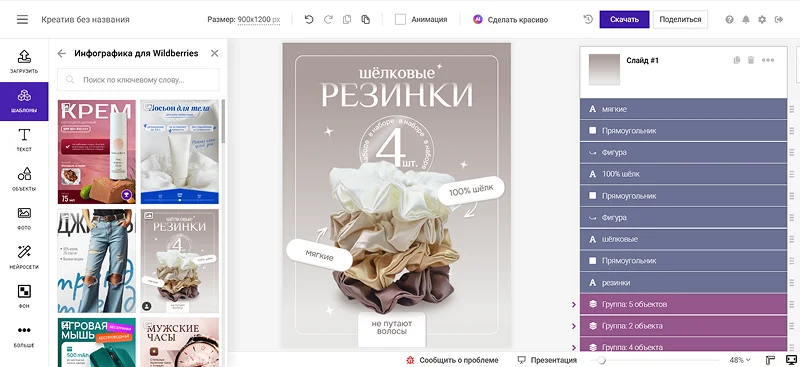This screenshot has width=800, height=367.
Task: Open the Нейросети sidebar tab
Action: click(x=24, y=257)
